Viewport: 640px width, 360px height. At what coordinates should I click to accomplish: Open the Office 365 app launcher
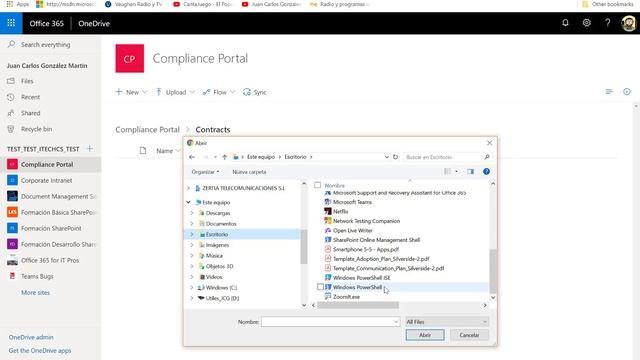click(11, 23)
